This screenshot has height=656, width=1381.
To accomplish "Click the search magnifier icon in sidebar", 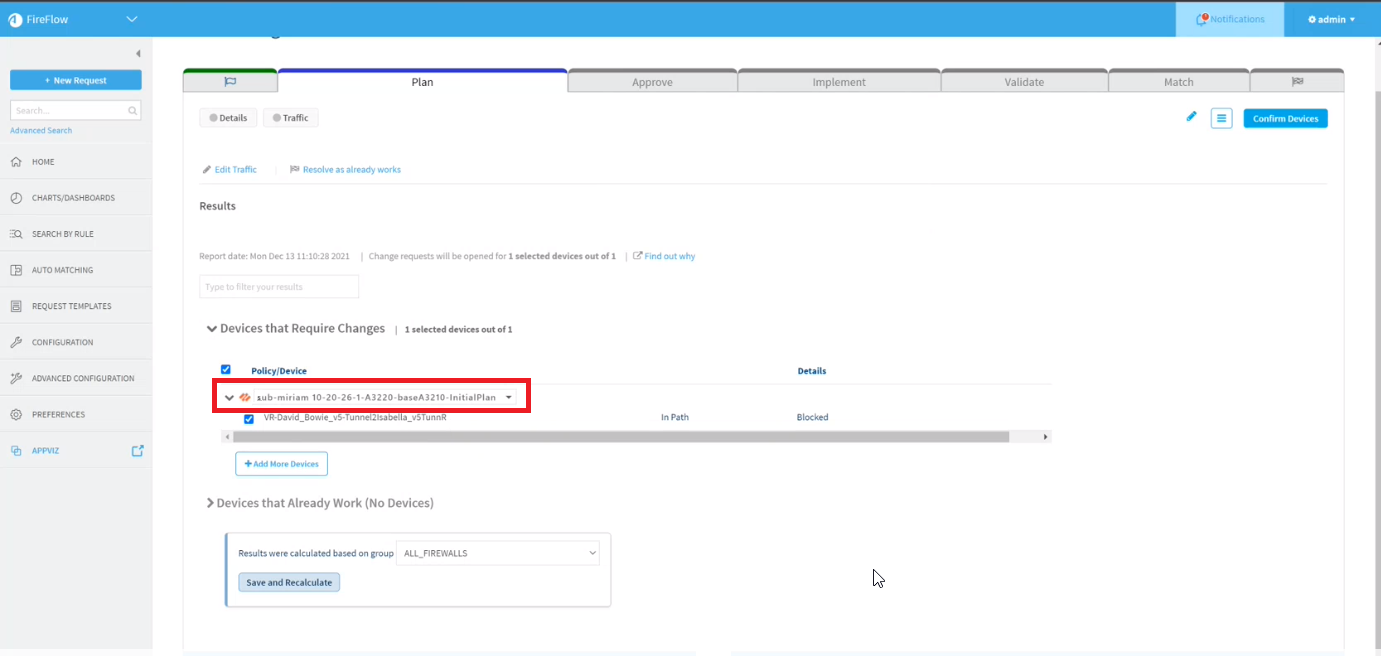I will click(x=132, y=111).
